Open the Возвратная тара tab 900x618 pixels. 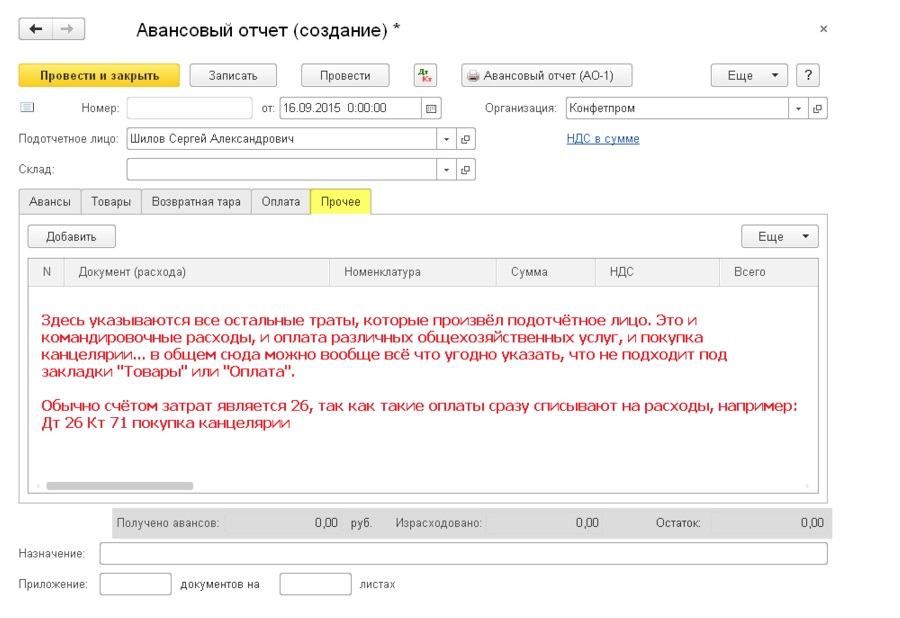tap(196, 202)
